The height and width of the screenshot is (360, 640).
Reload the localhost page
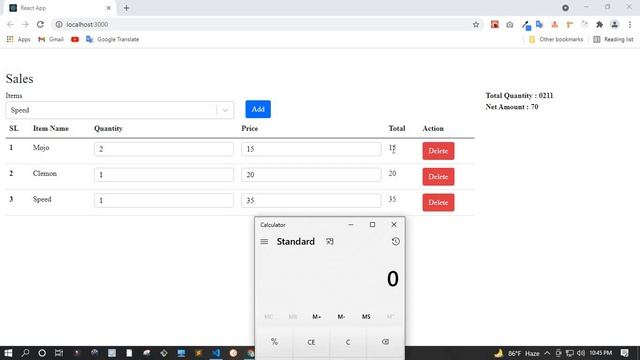pyautogui.click(x=40, y=24)
